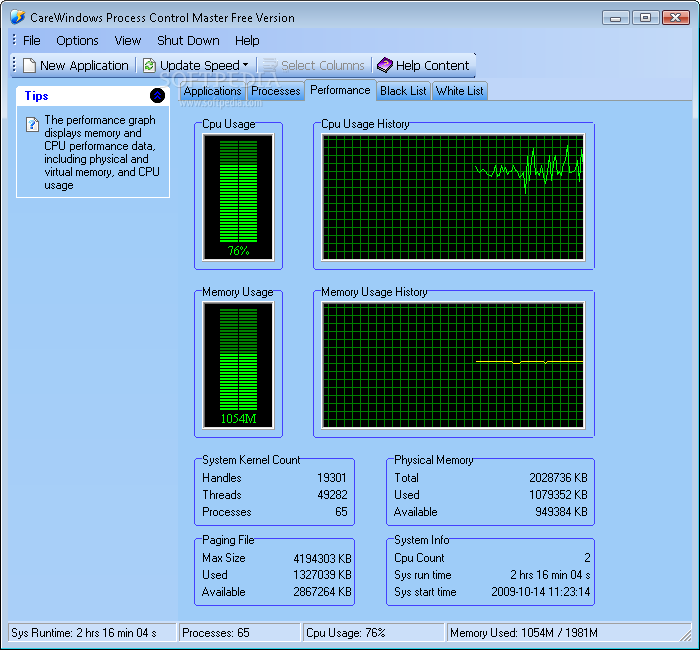Click the Update Speed button label
This screenshot has width=700, height=650.
tap(200, 66)
